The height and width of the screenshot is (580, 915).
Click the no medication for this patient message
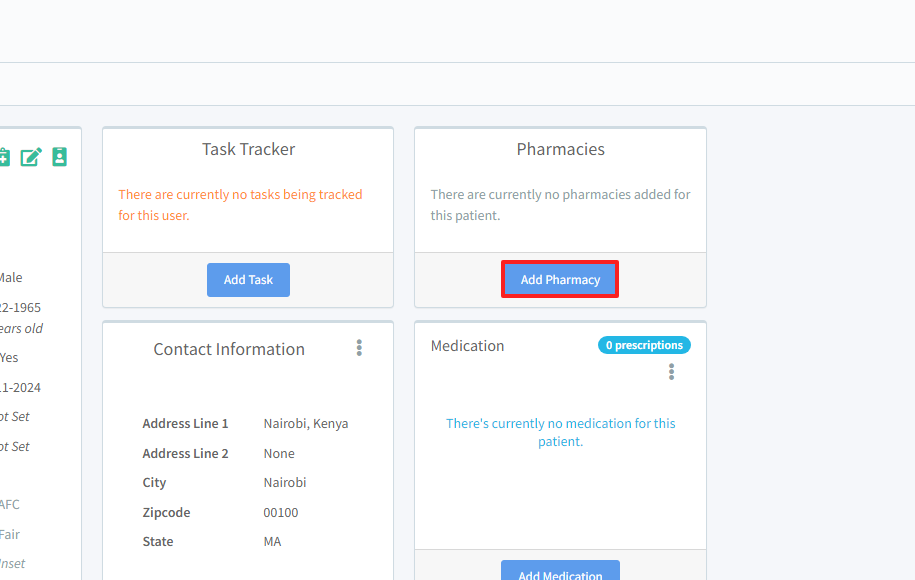560,432
